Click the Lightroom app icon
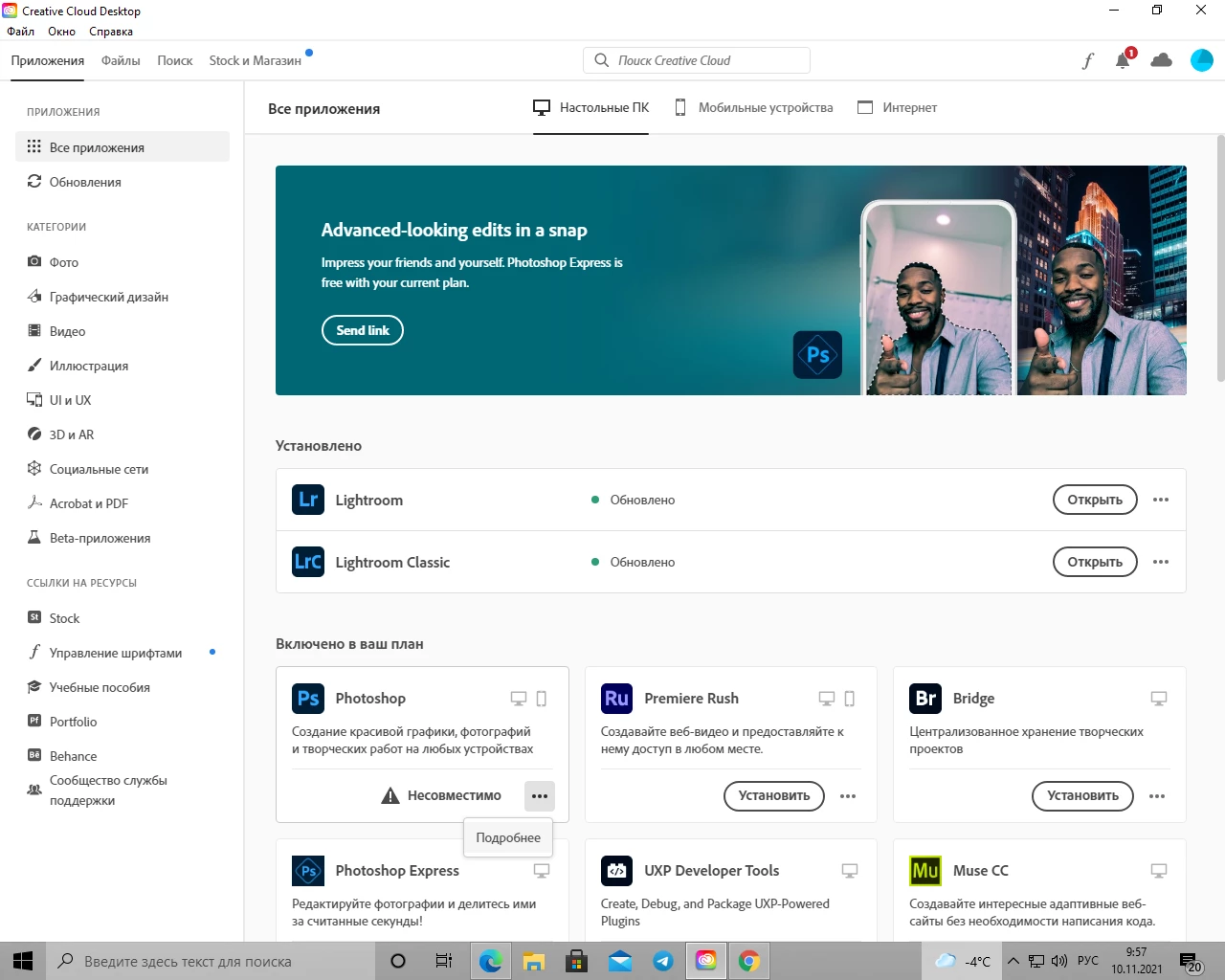The height and width of the screenshot is (980, 1225). point(308,500)
